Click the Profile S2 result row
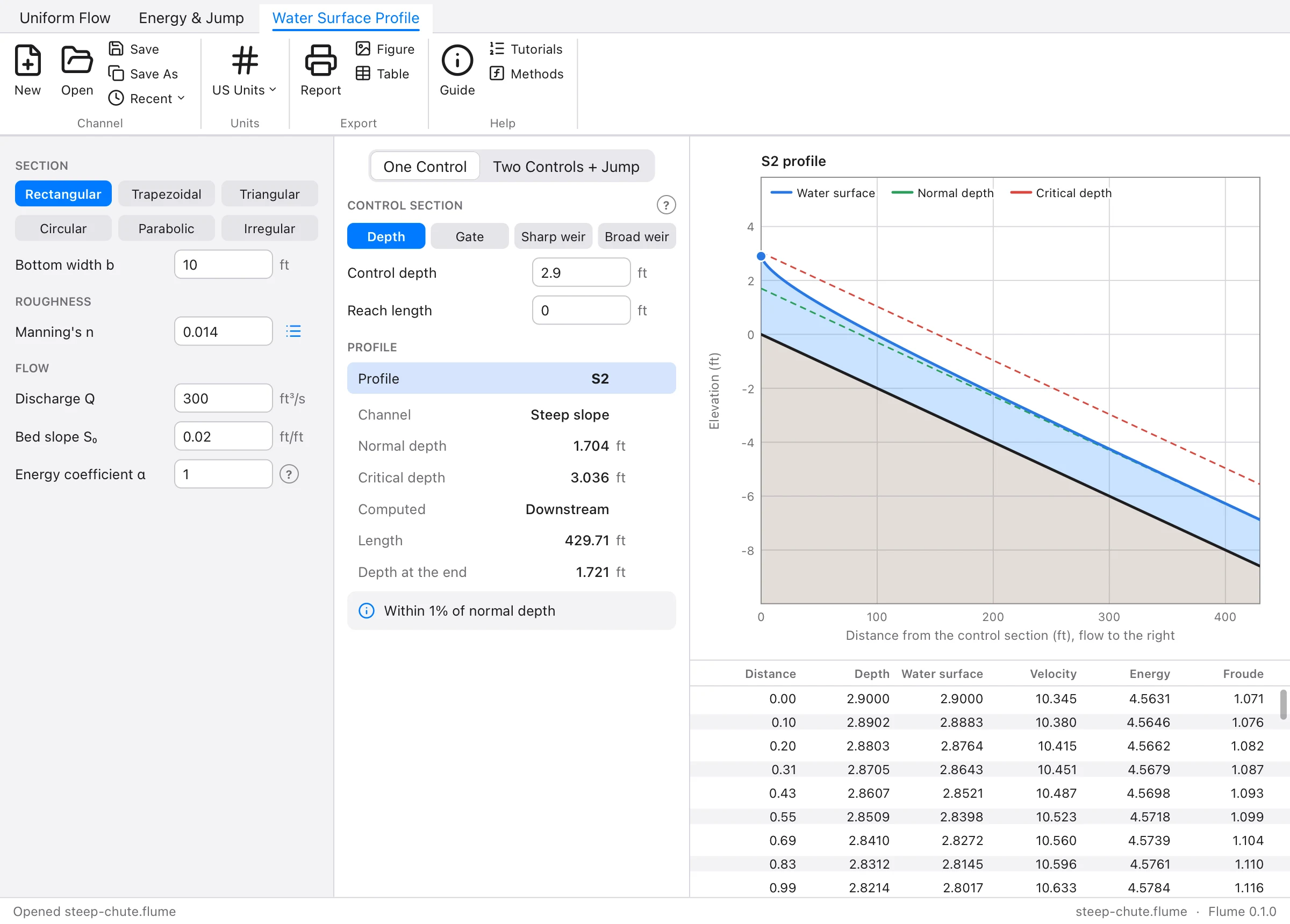Screen dimensions: 1290x924 coord(511,378)
